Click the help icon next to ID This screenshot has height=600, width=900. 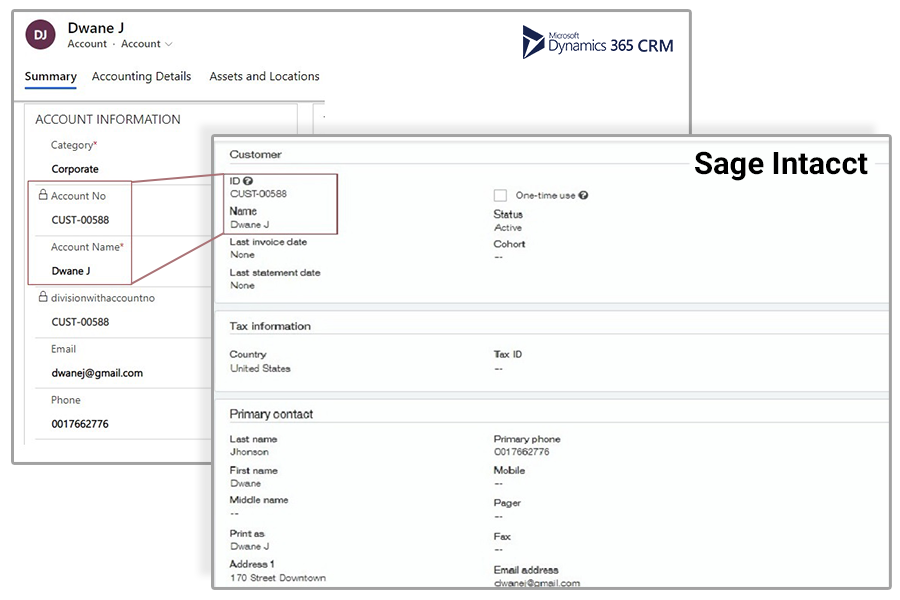click(248, 181)
